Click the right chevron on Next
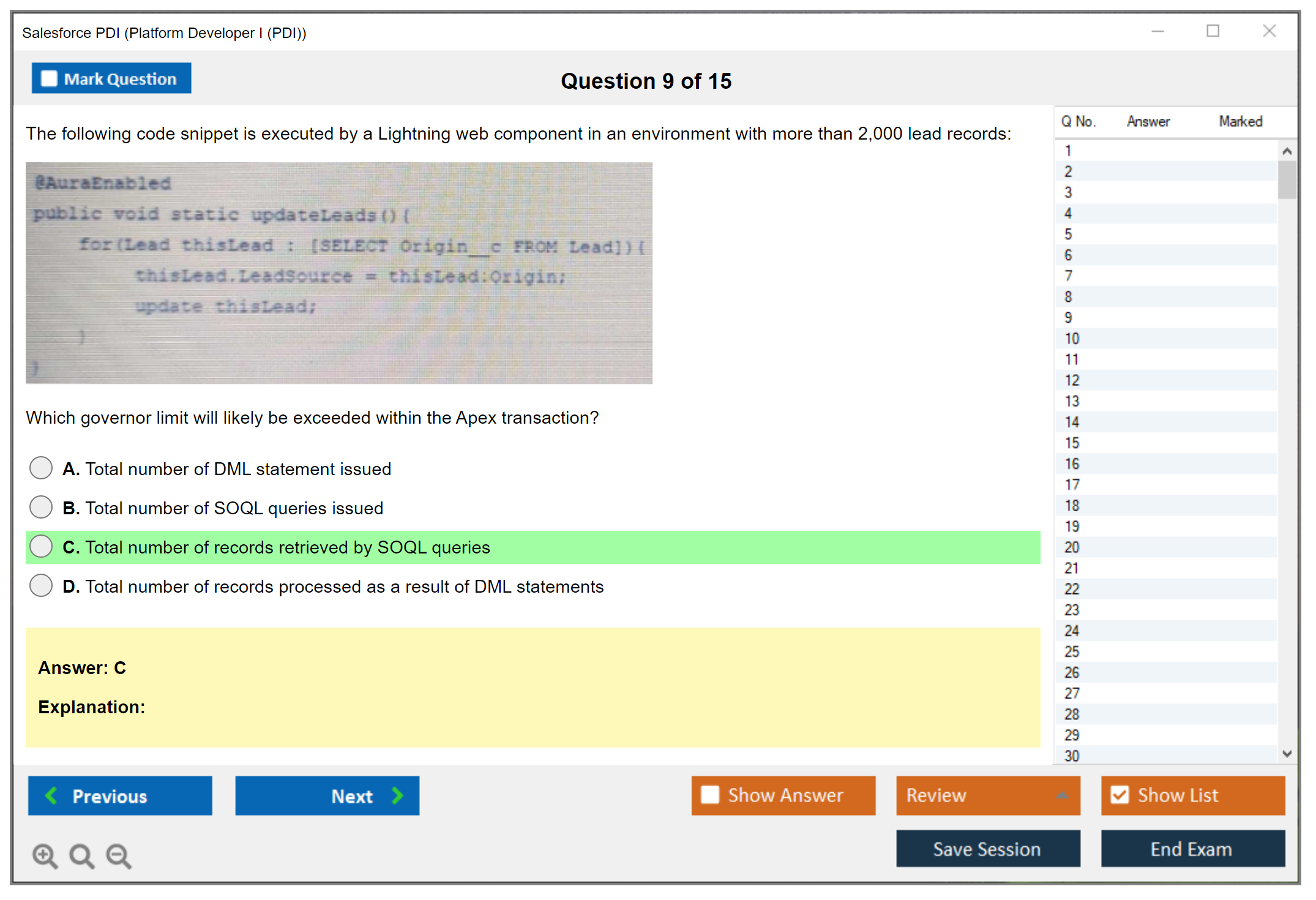Image resolution: width=1316 pixels, height=900 pixels. click(x=398, y=795)
